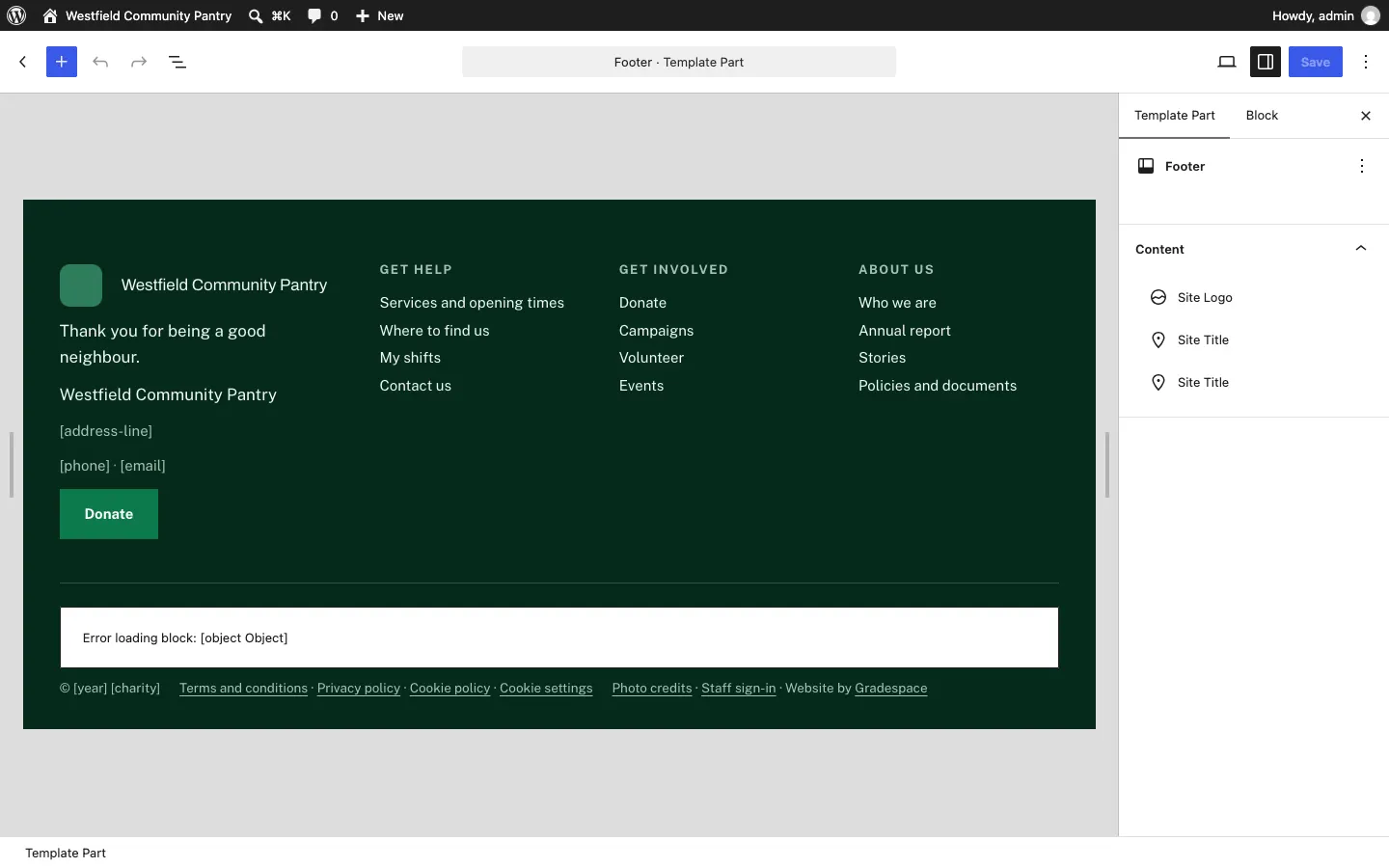Click the Contact us link

click(415, 386)
